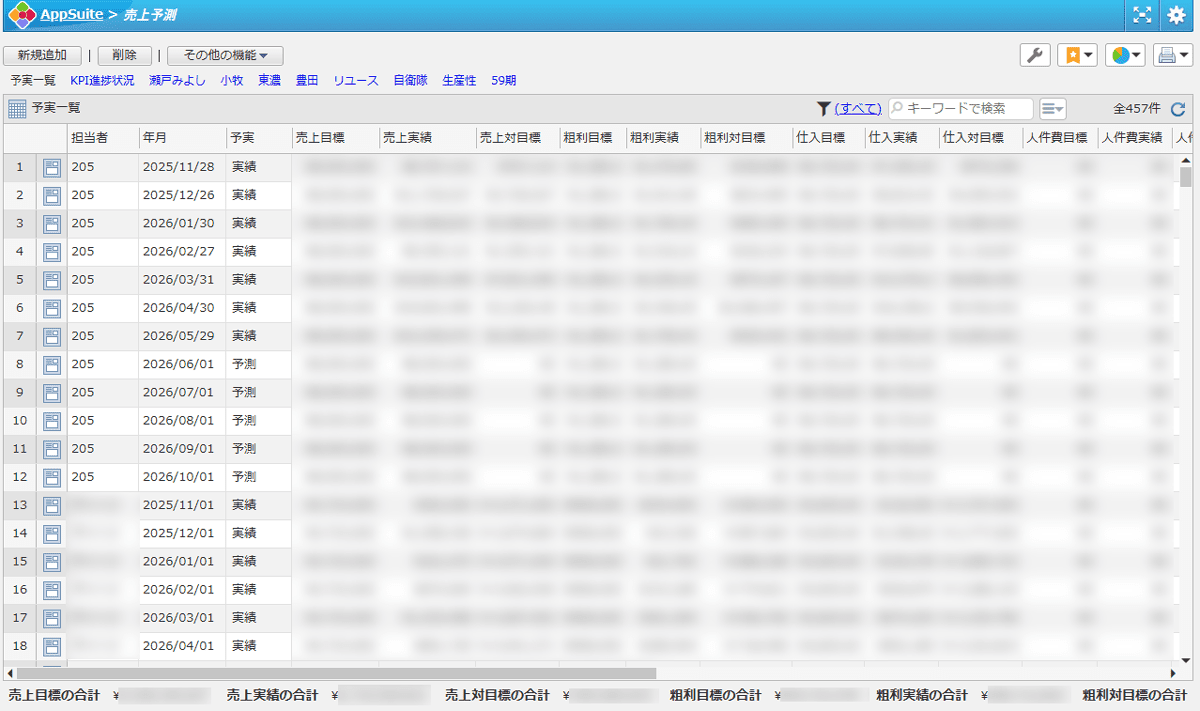Click the 新規追加 button
Viewport: 1200px width, 711px height.
pyautogui.click(x=42, y=56)
